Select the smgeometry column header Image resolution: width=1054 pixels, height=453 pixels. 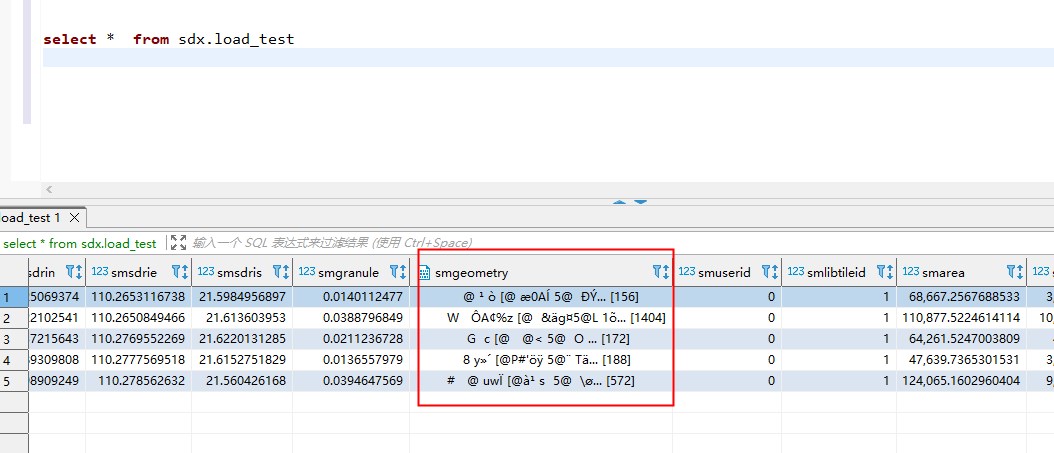pyautogui.click(x=542, y=272)
